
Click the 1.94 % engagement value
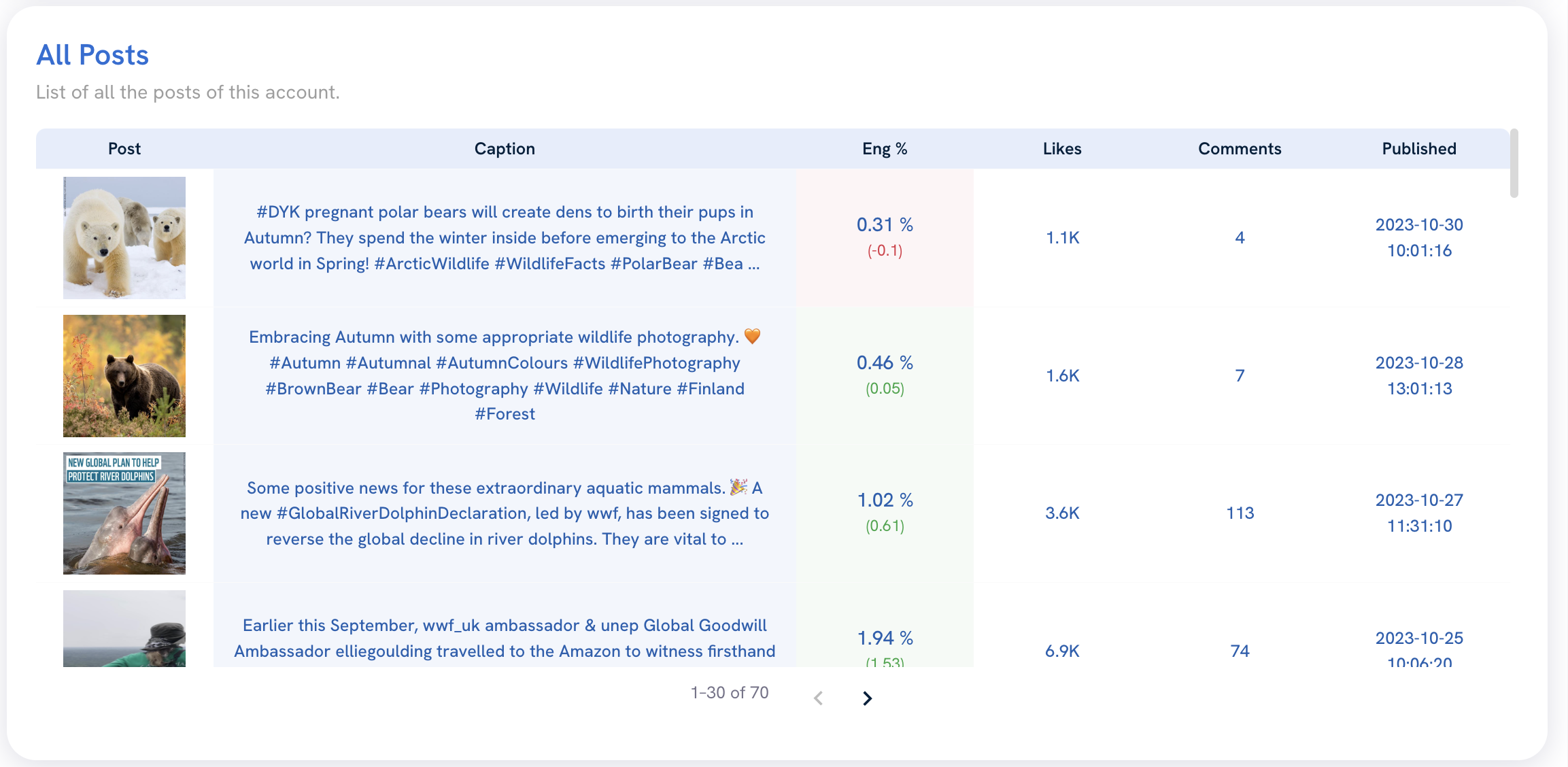click(x=885, y=638)
